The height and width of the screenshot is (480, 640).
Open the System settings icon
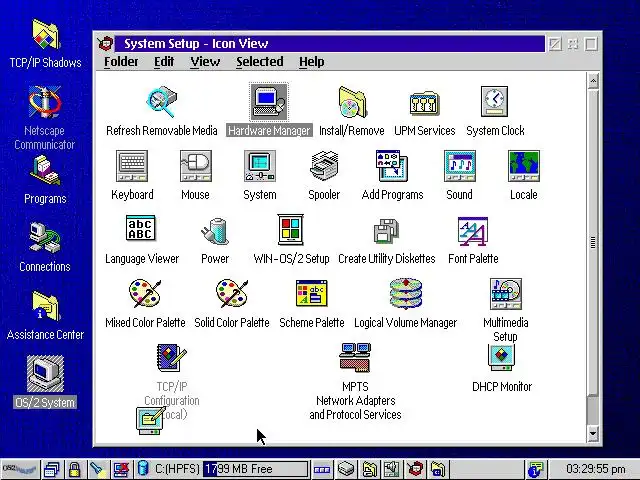click(260, 166)
